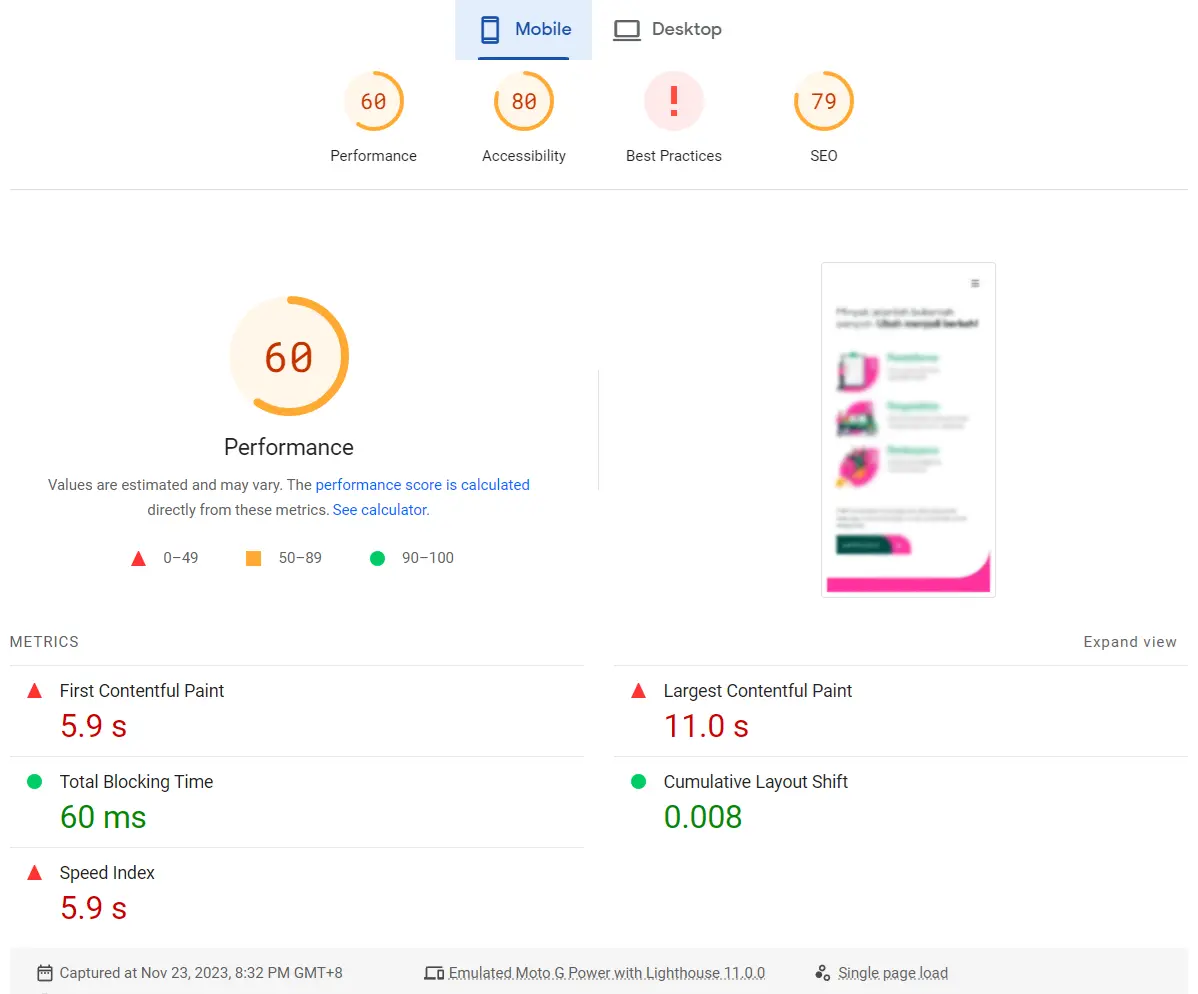Click the Best Practices warning icon

(x=673, y=102)
